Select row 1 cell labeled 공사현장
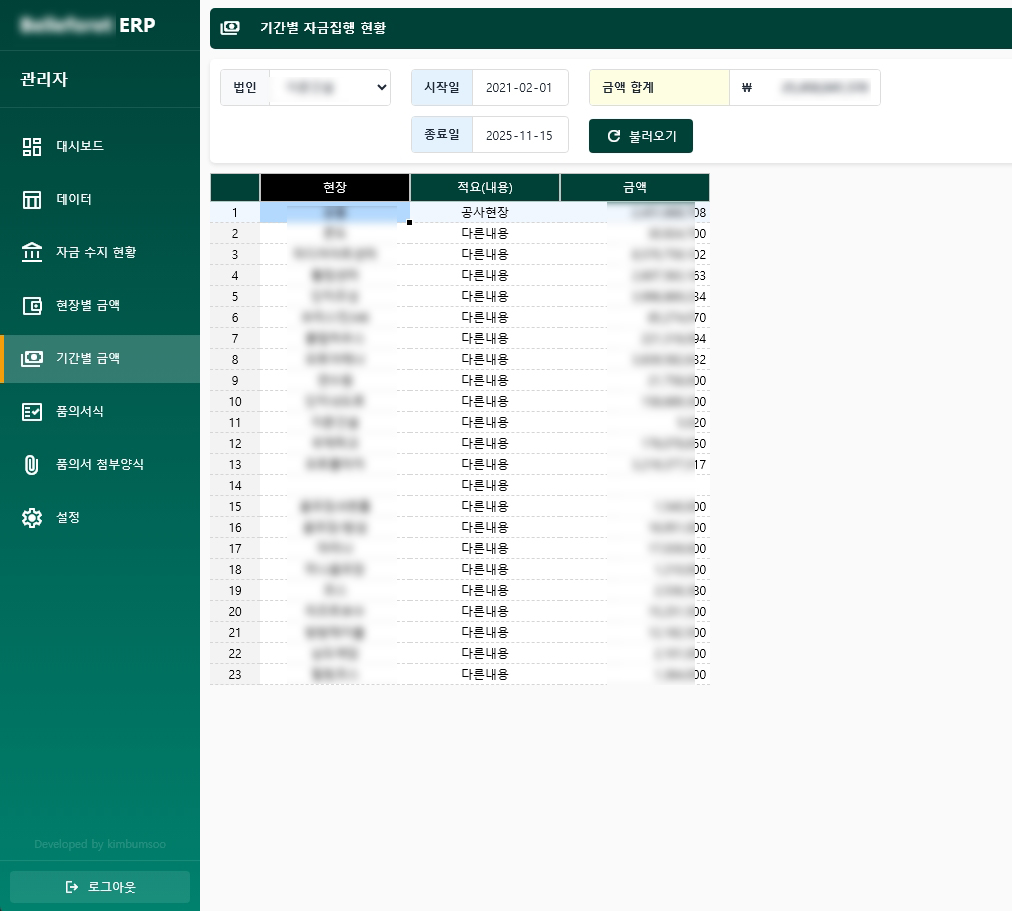The height and width of the screenshot is (911, 1012). click(484, 212)
